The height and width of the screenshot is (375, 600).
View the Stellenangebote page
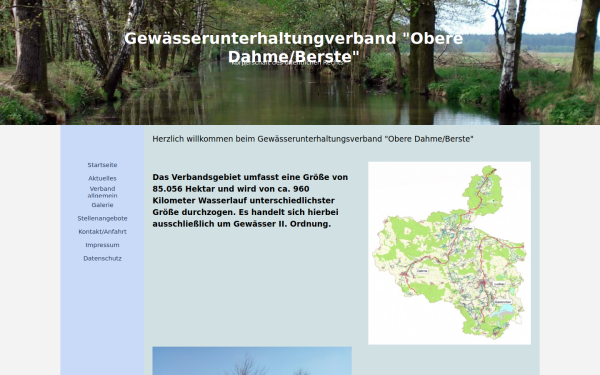[x=102, y=218]
